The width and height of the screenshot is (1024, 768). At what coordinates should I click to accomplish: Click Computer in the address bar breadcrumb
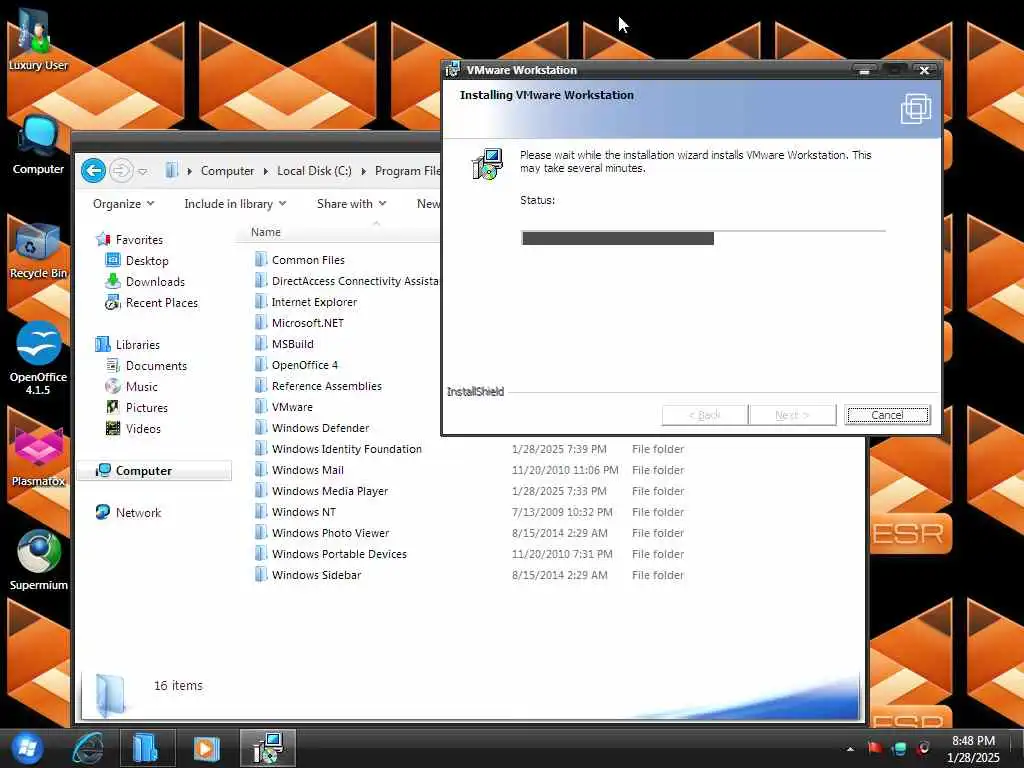coord(227,171)
